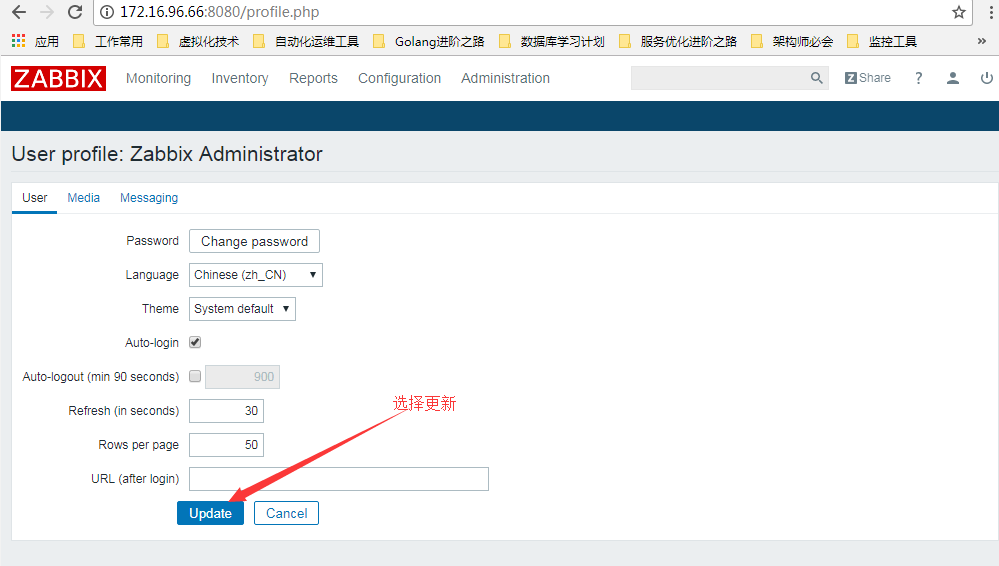Open the Reports menu
The height and width of the screenshot is (566, 999).
[313, 78]
